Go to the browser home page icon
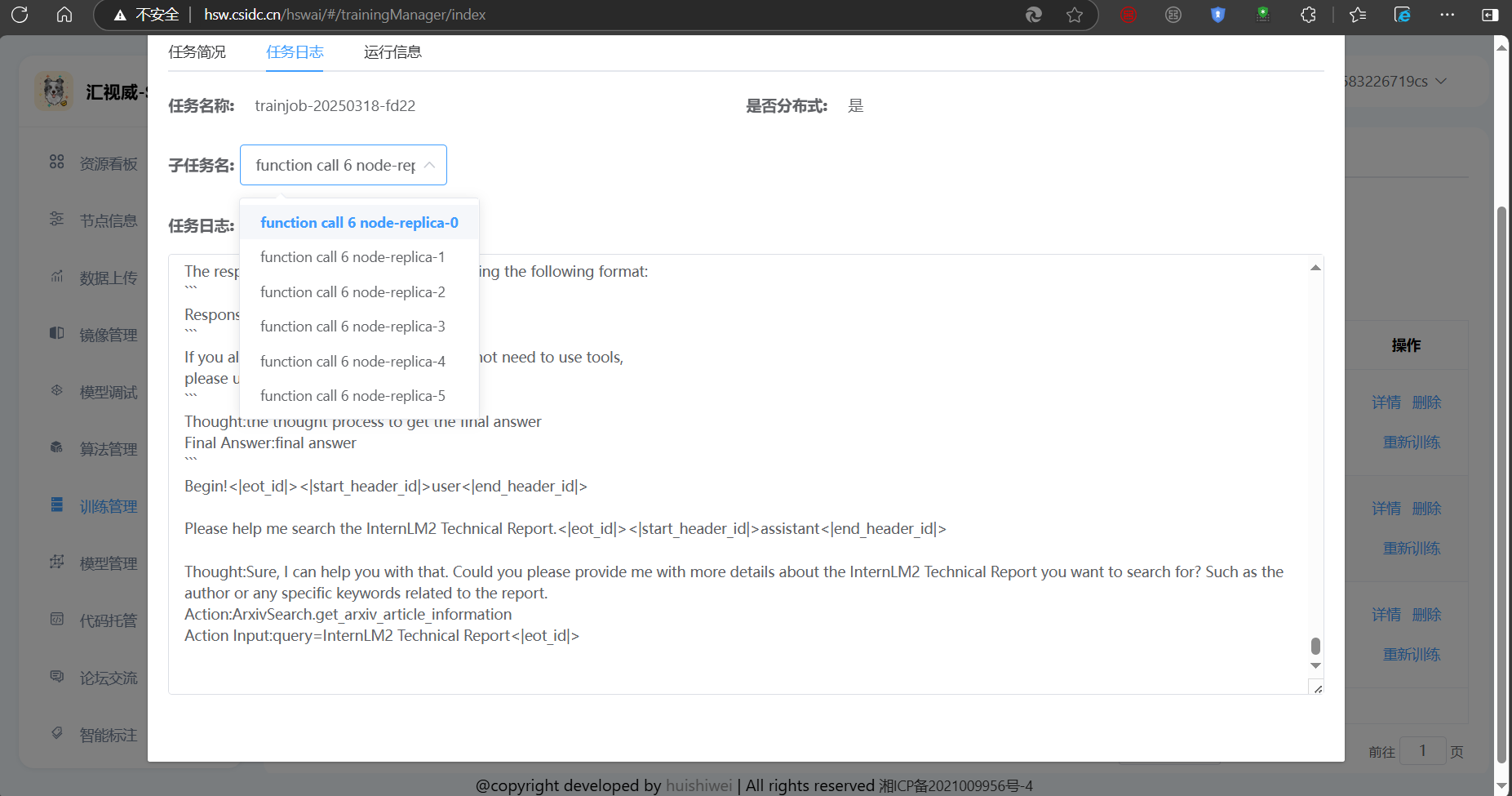Viewport: 1512px width, 796px height. [64, 15]
